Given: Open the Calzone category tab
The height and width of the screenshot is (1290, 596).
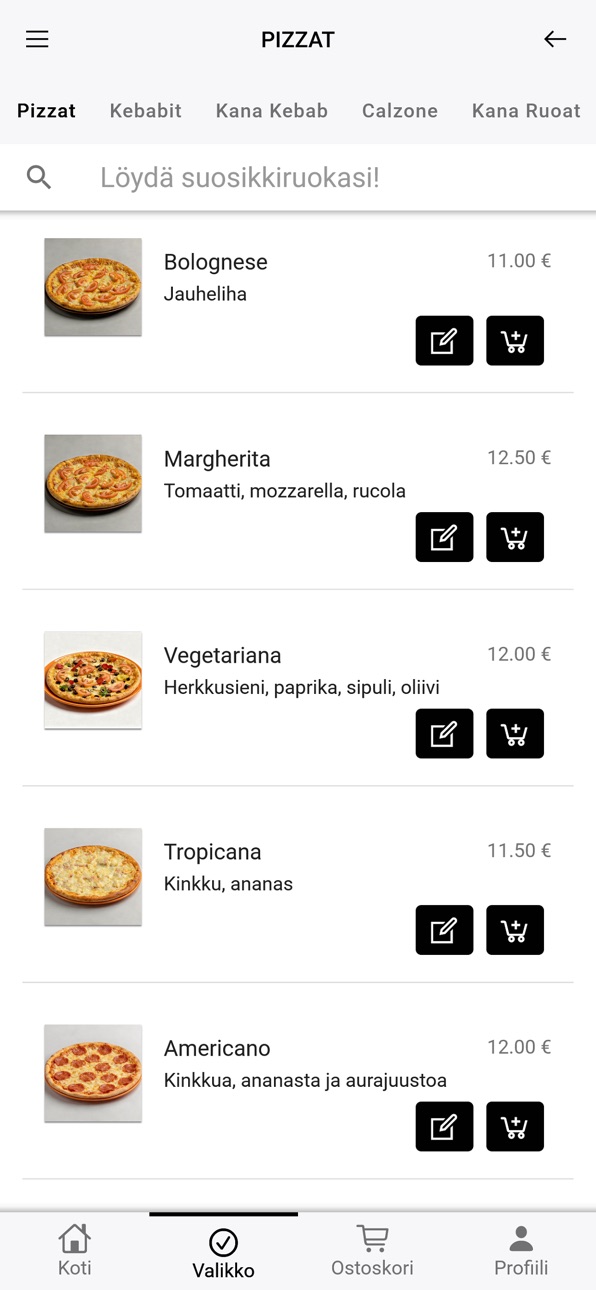Looking at the screenshot, I should [x=400, y=111].
